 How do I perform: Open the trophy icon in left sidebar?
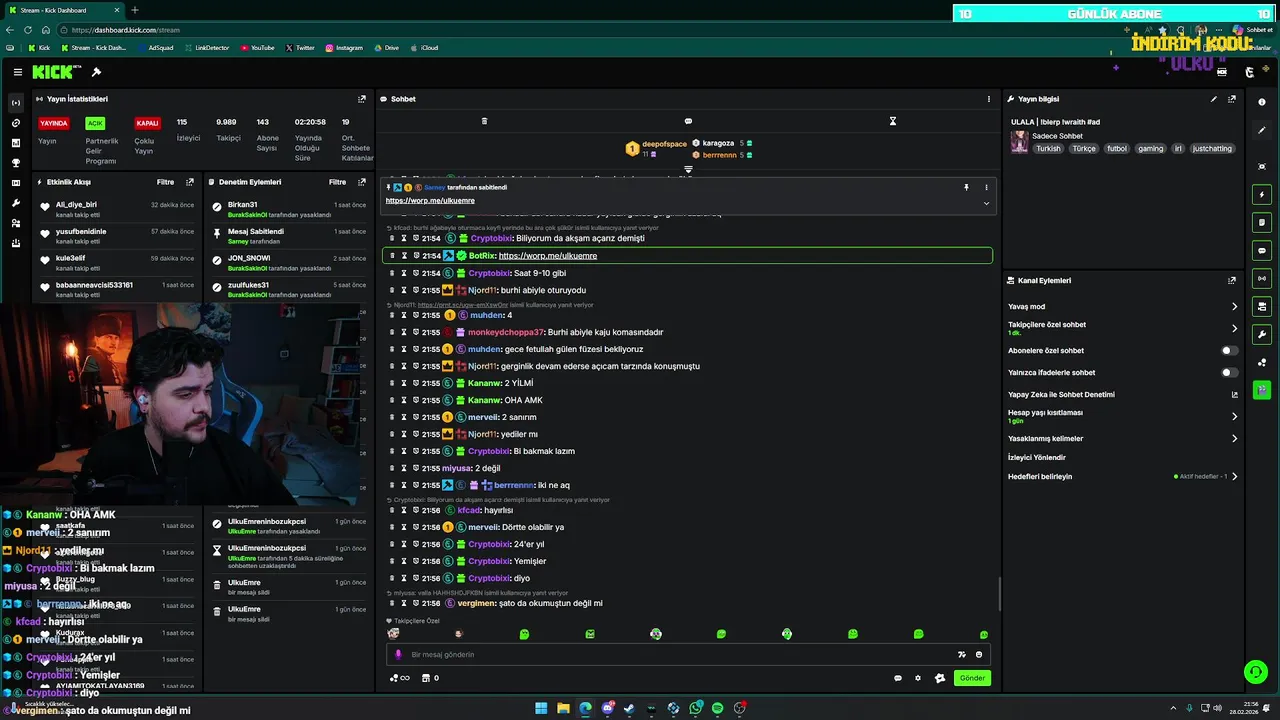[x=15, y=163]
